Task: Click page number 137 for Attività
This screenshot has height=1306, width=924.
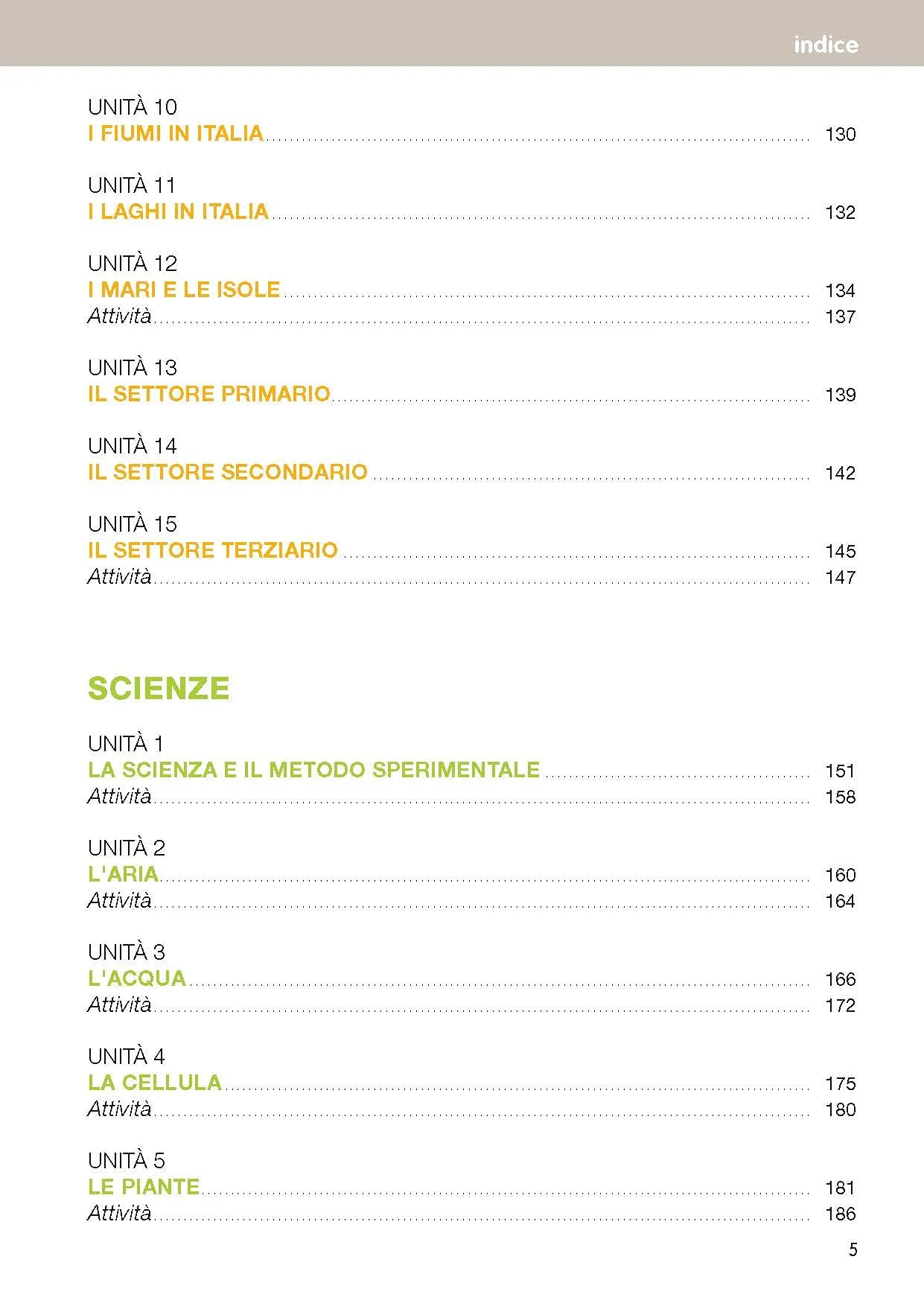Action: (840, 317)
